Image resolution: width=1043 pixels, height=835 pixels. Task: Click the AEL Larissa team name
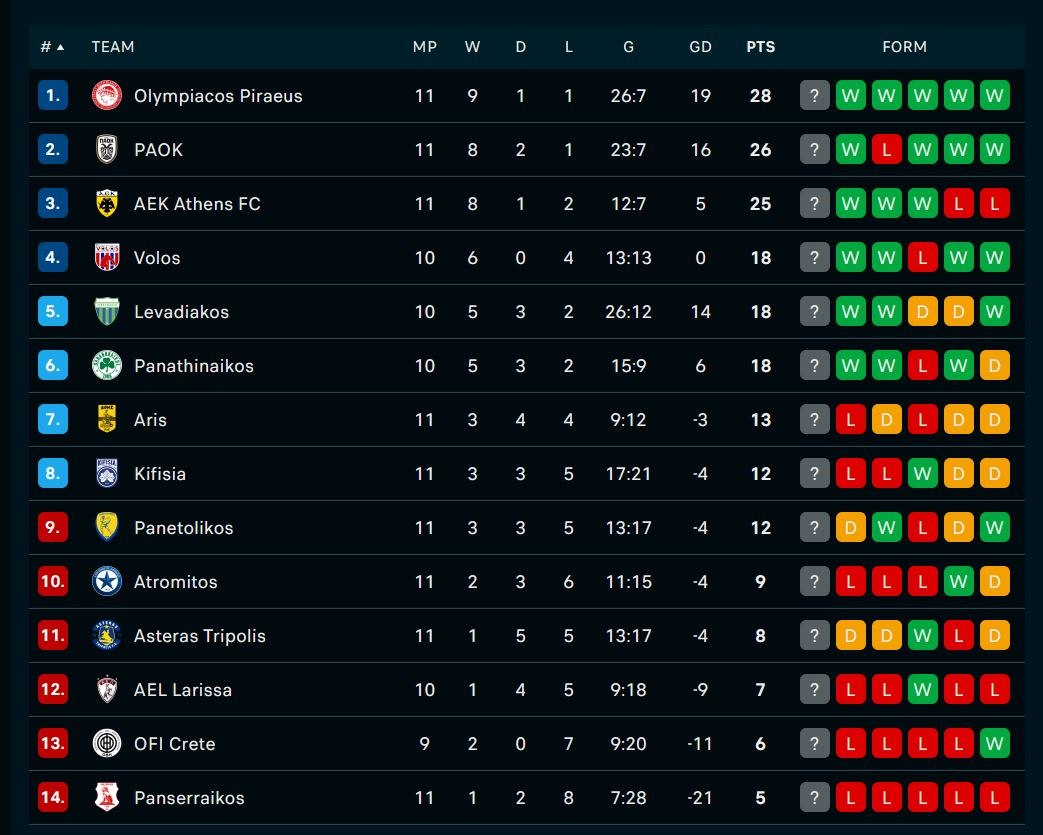tap(183, 690)
